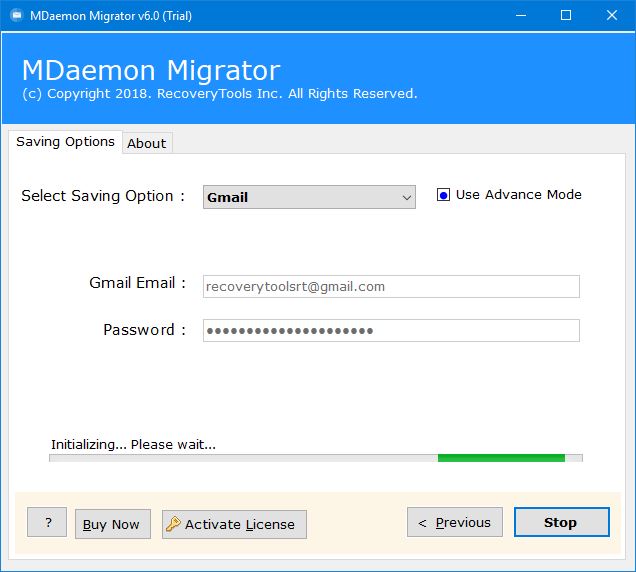Click the 'Gmail Email :' label
This screenshot has height=572, width=636.
(138, 283)
